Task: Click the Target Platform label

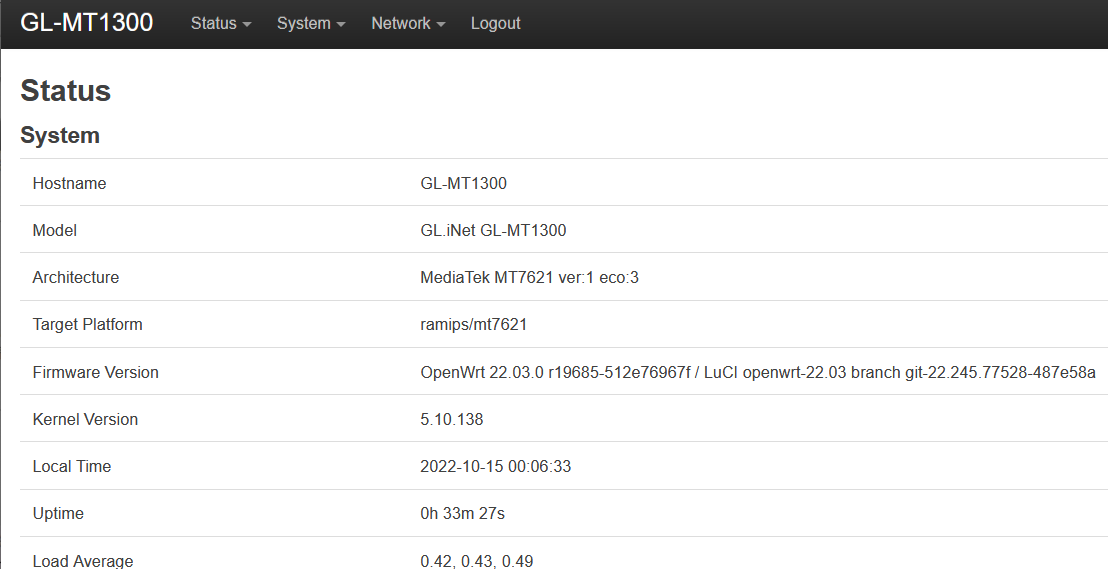Action: click(x=88, y=324)
